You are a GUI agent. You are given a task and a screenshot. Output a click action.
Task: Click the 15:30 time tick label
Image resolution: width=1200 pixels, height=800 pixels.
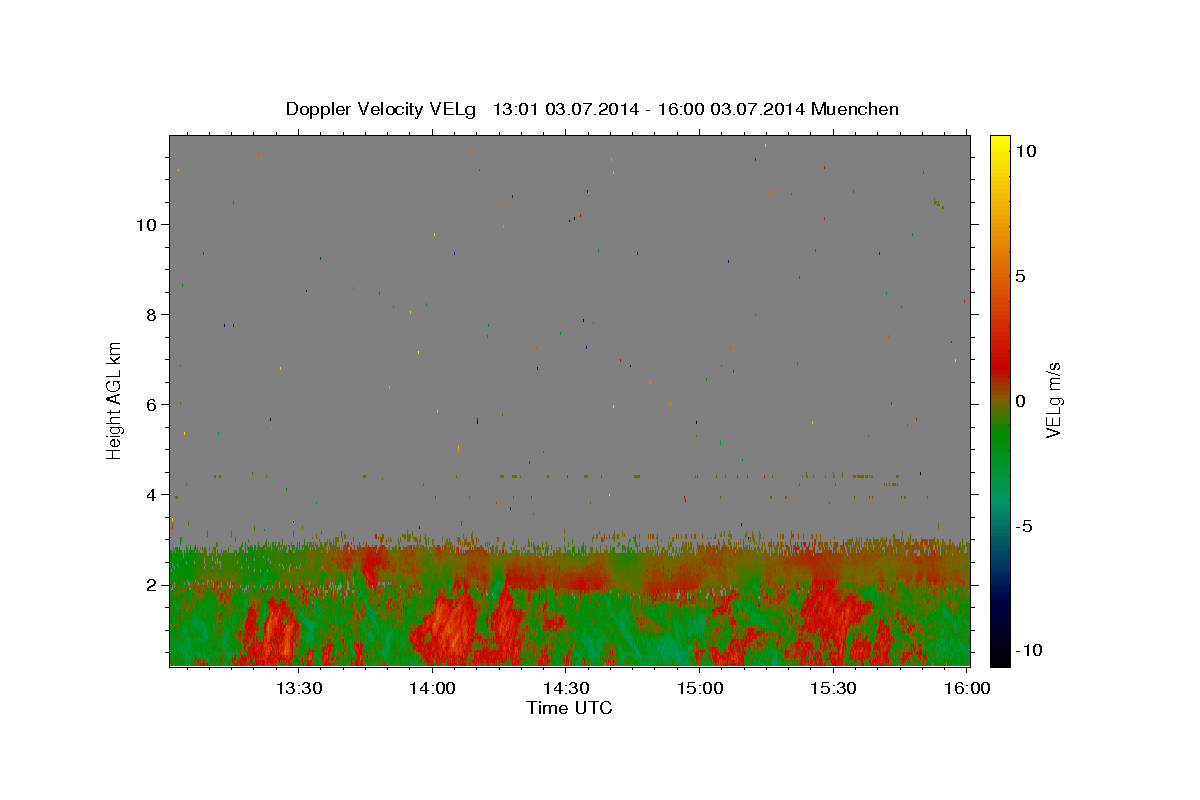click(x=834, y=688)
